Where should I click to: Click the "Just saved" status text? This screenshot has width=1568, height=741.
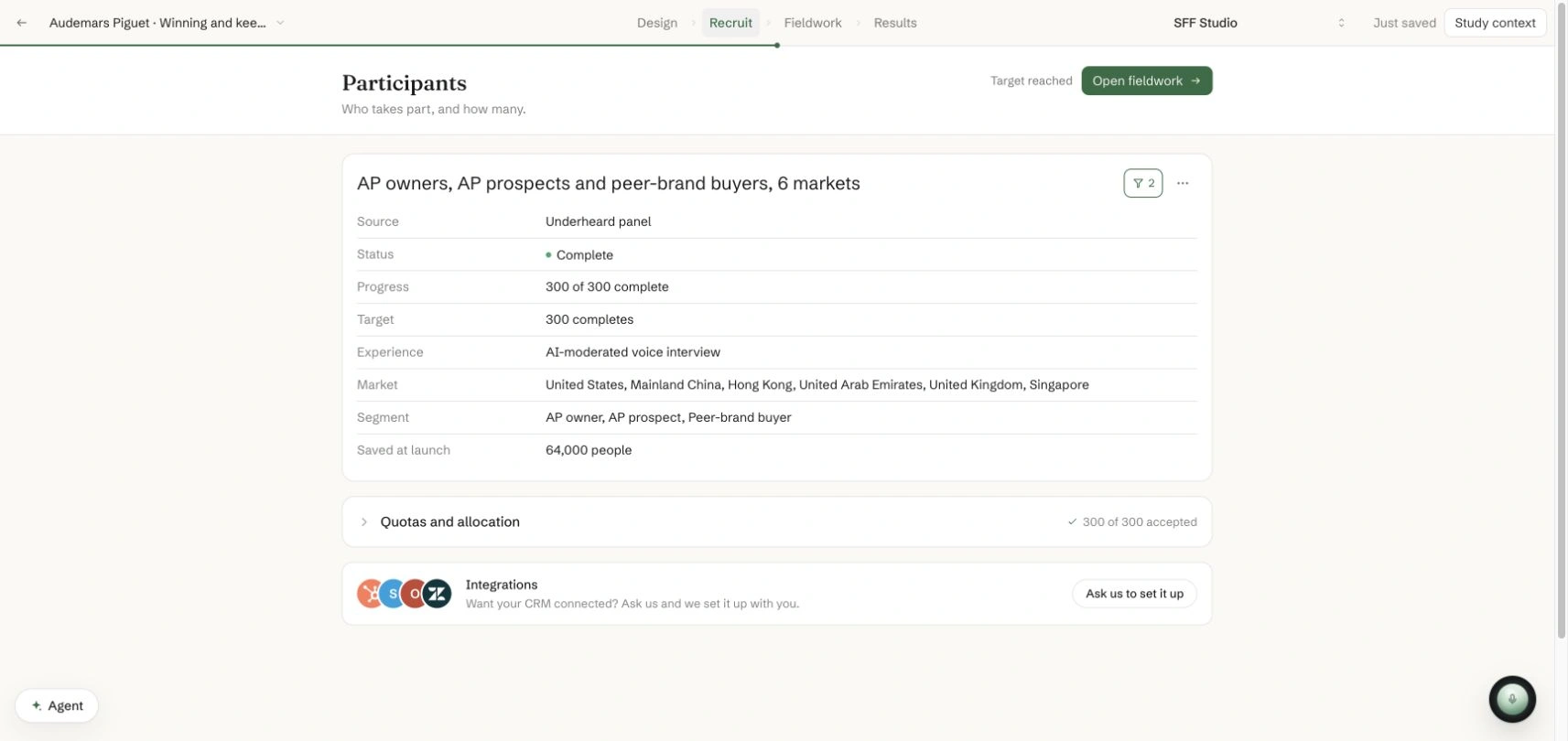pyautogui.click(x=1404, y=23)
